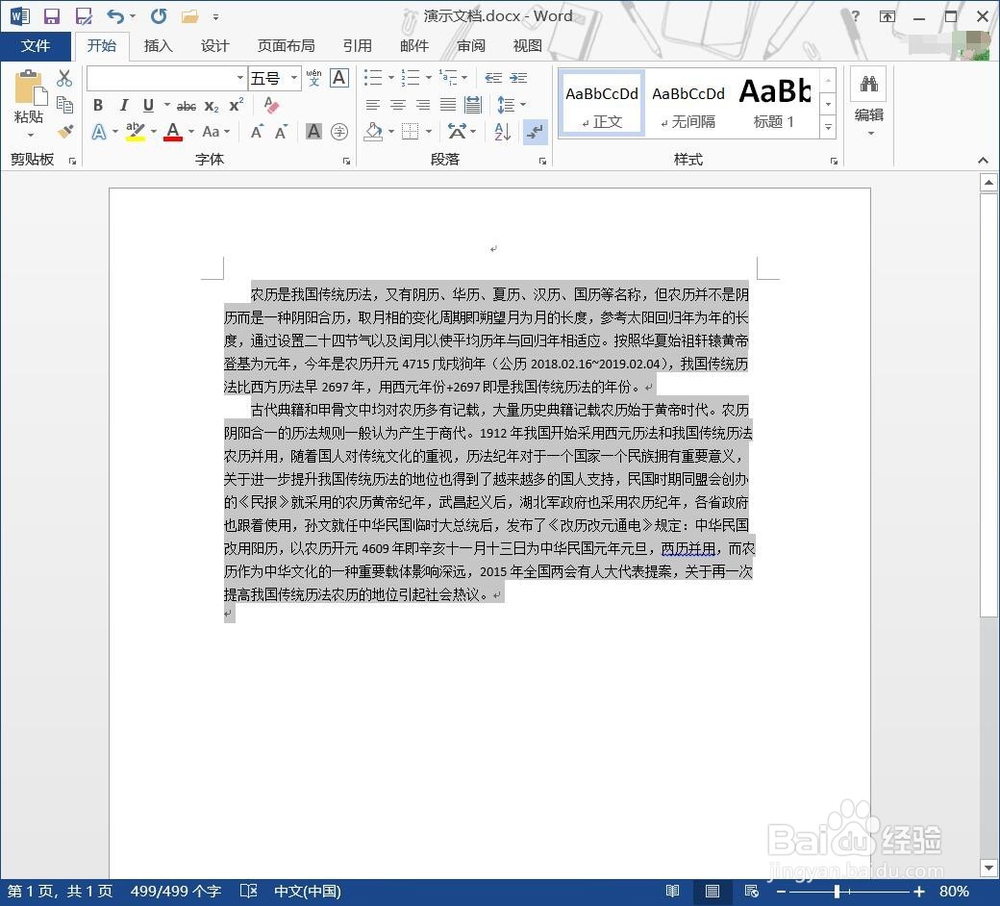Toggle Center text alignment
Image resolution: width=1000 pixels, height=906 pixels.
(x=398, y=105)
